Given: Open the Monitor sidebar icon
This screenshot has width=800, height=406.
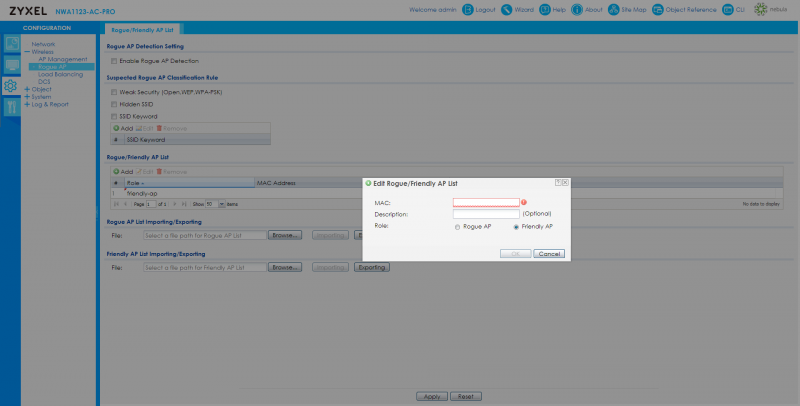Looking at the screenshot, I should click(x=12, y=65).
